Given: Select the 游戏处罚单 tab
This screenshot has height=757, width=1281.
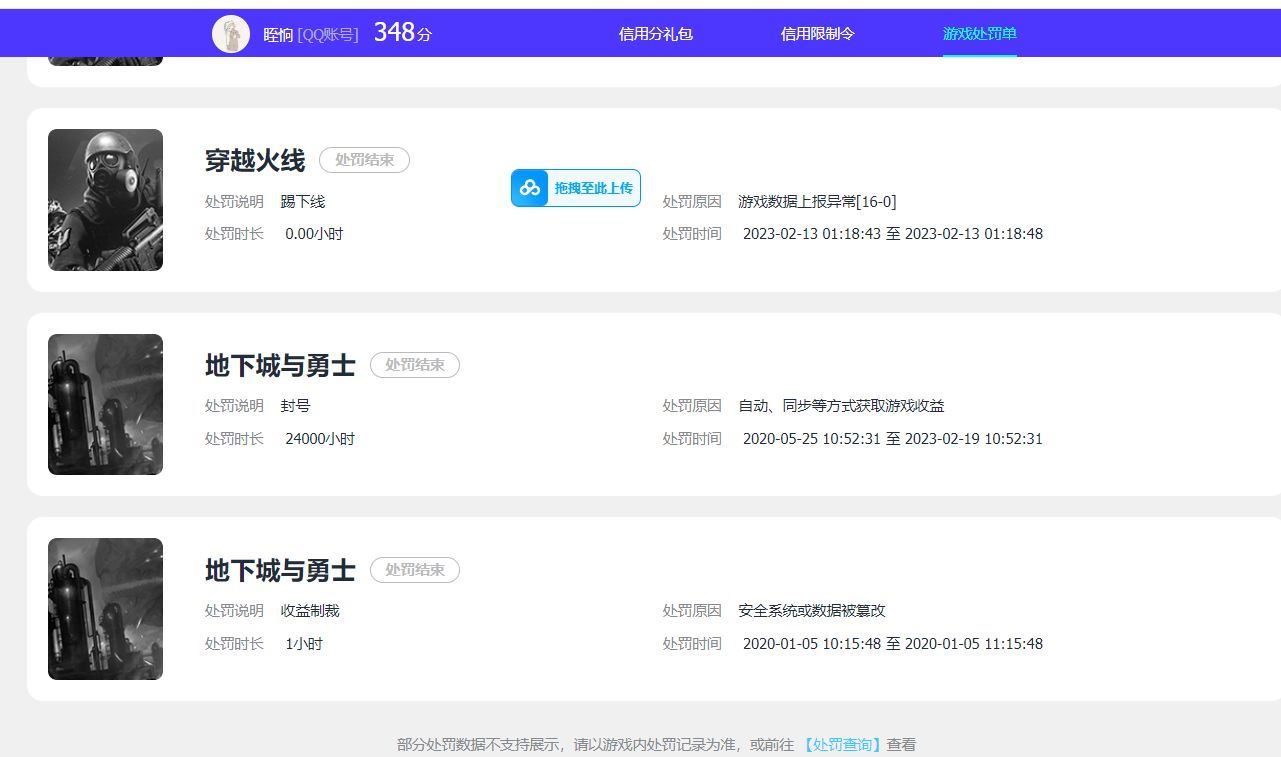Looking at the screenshot, I should [x=979, y=34].
